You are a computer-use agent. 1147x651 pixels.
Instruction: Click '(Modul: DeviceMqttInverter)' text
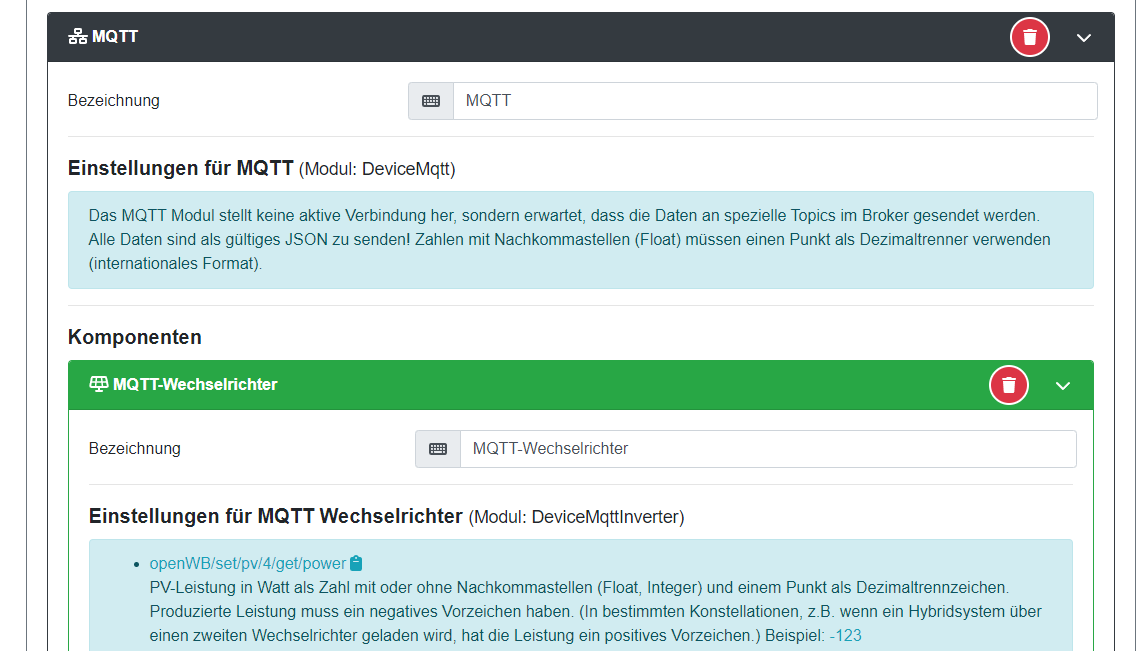click(576, 517)
